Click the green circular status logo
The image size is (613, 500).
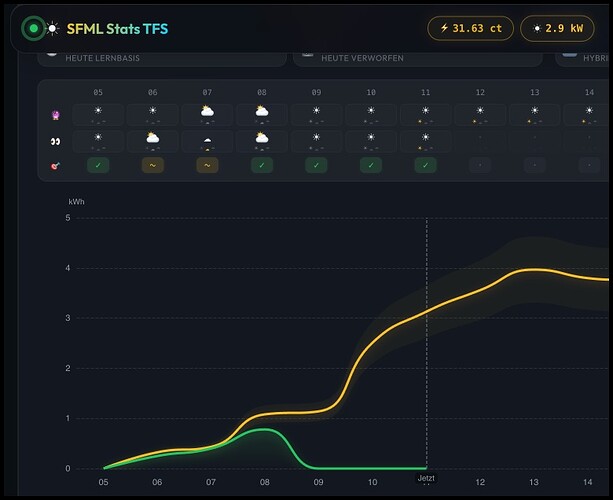[x=33, y=28]
